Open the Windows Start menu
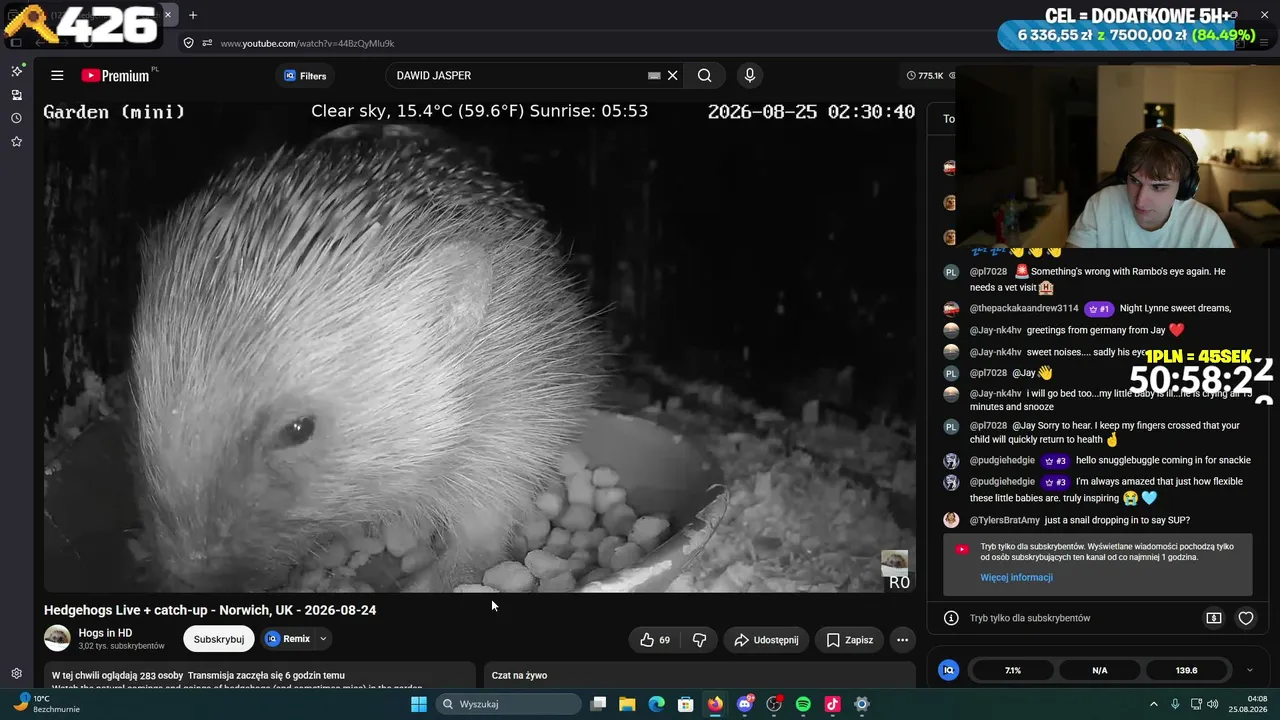This screenshot has width=1280, height=720. [419, 704]
